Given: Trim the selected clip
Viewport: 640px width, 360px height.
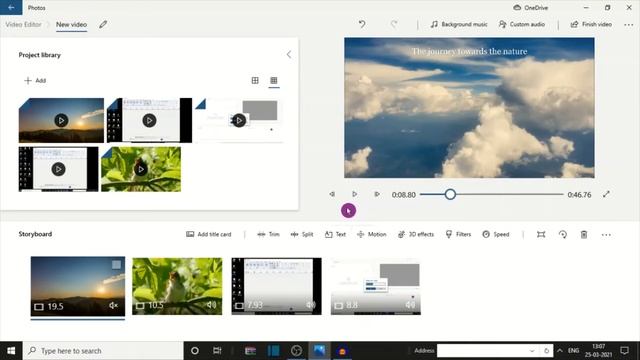Looking at the screenshot, I should click(x=269, y=234).
